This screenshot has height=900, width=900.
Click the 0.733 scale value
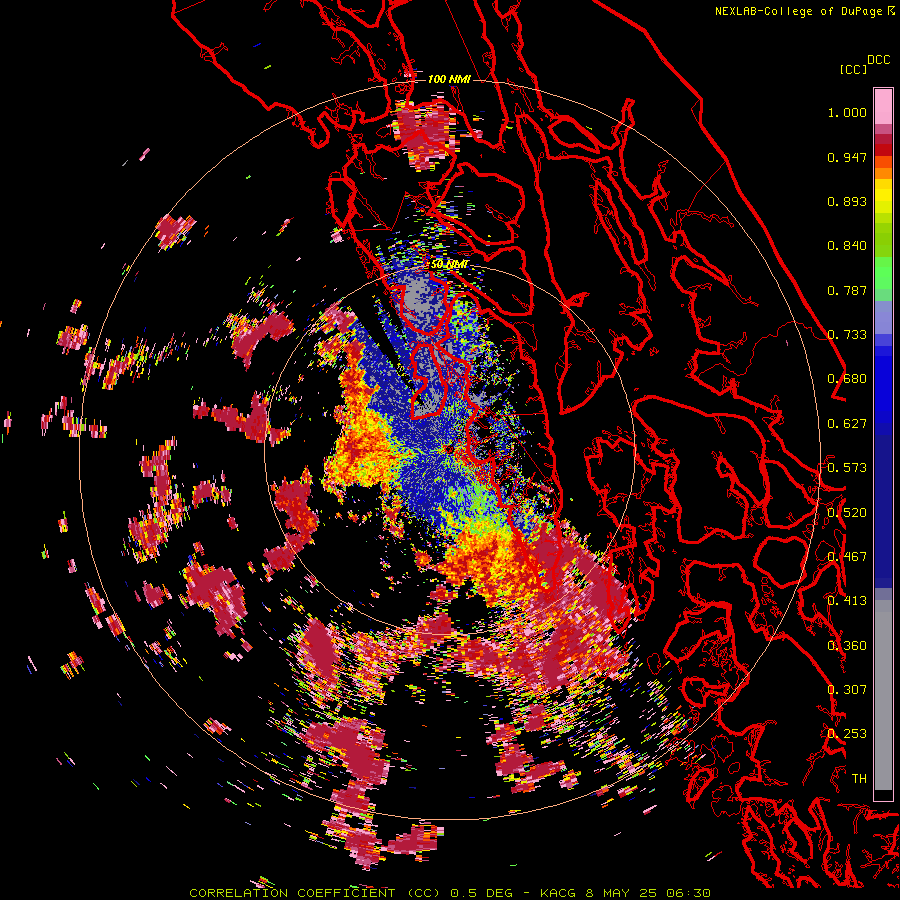pos(847,335)
